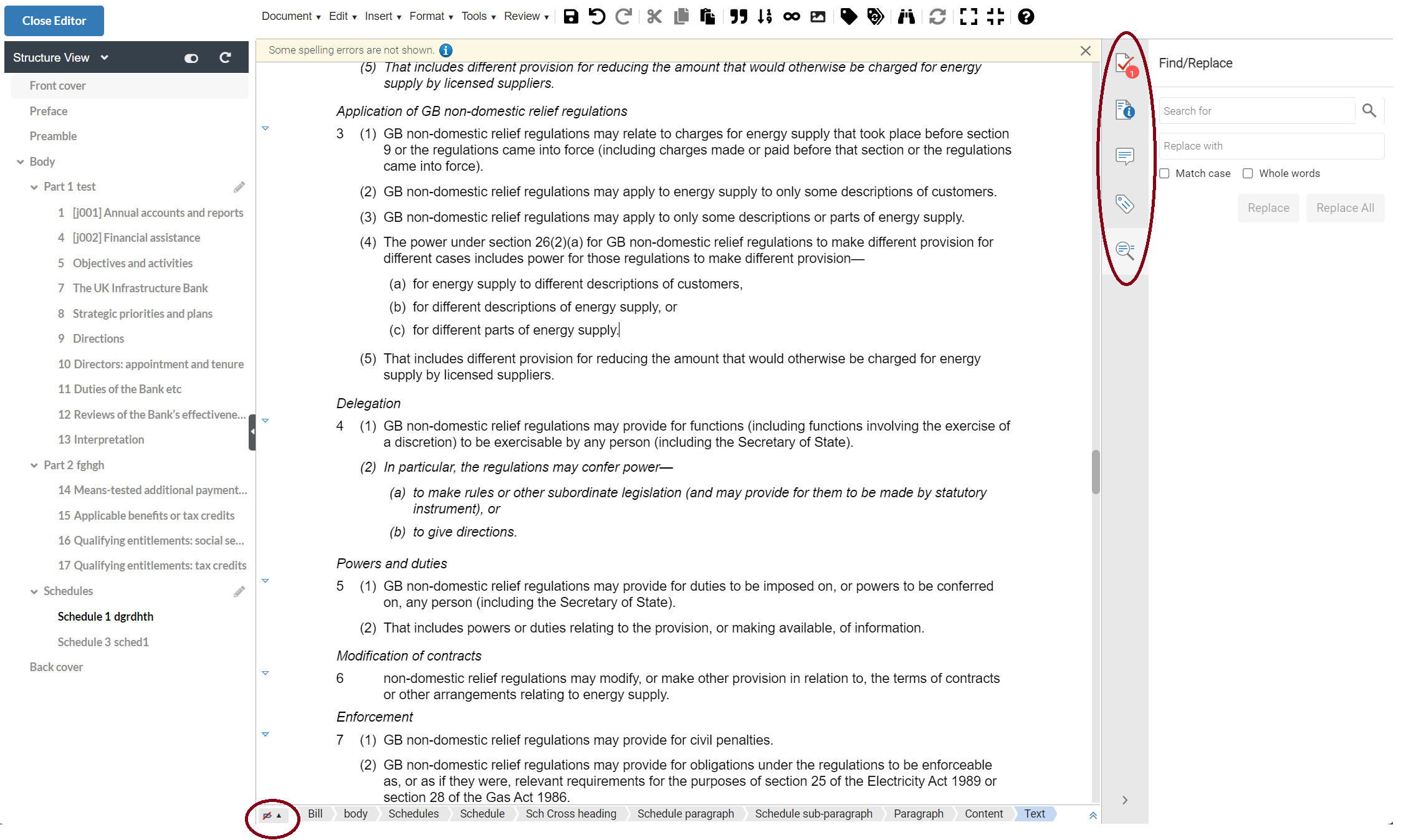Select 7 The UK Infrastructure Bank item
Screen dimensions: 1401x840
(133, 289)
